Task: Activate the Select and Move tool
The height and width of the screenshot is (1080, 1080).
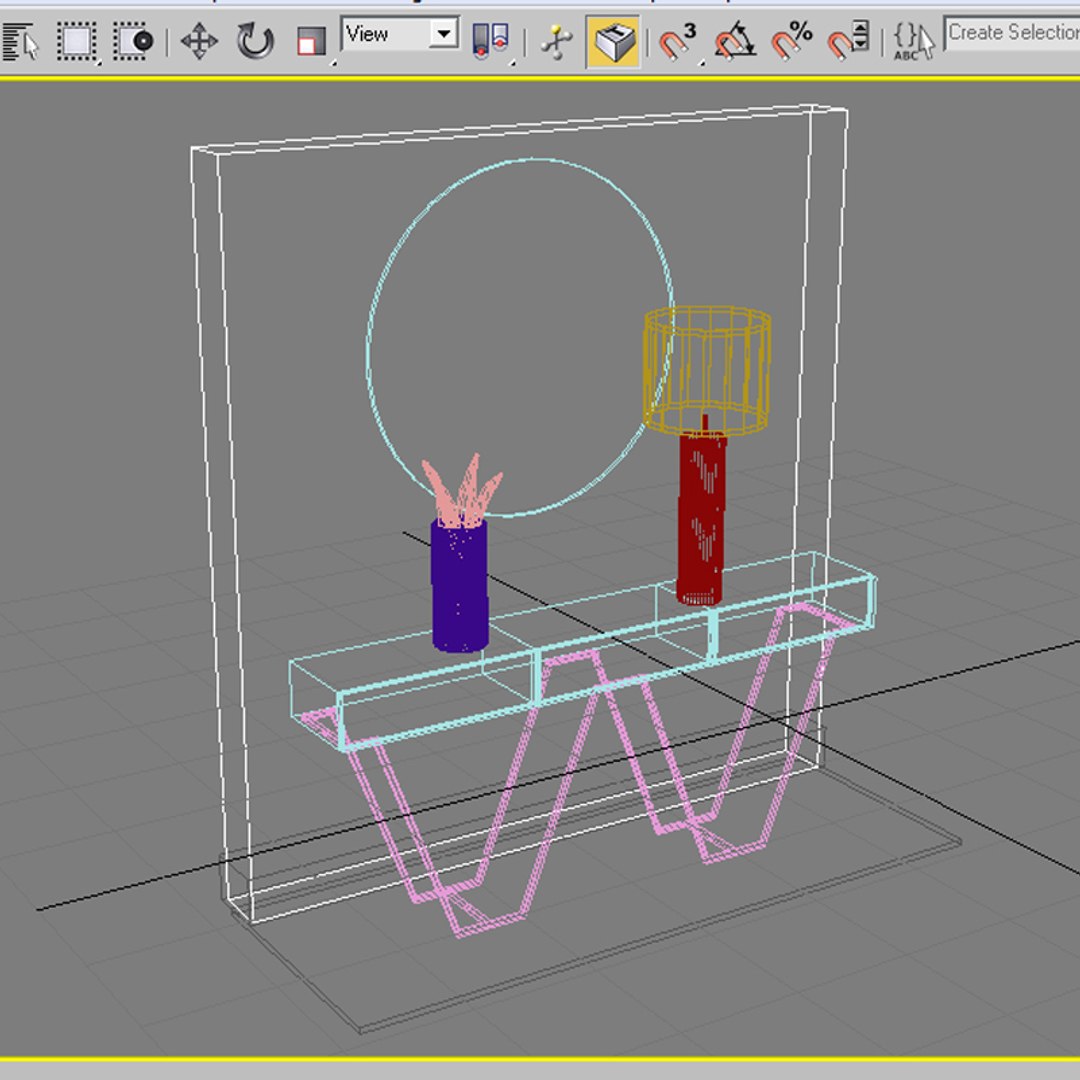Action: click(199, 41)
